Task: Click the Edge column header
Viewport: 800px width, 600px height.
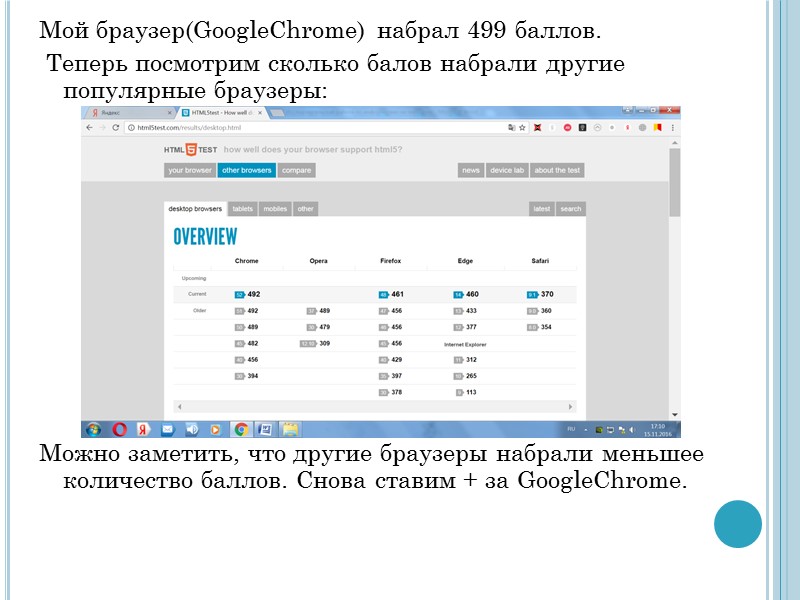Action: pyautogui.click(x=465, y=261)
